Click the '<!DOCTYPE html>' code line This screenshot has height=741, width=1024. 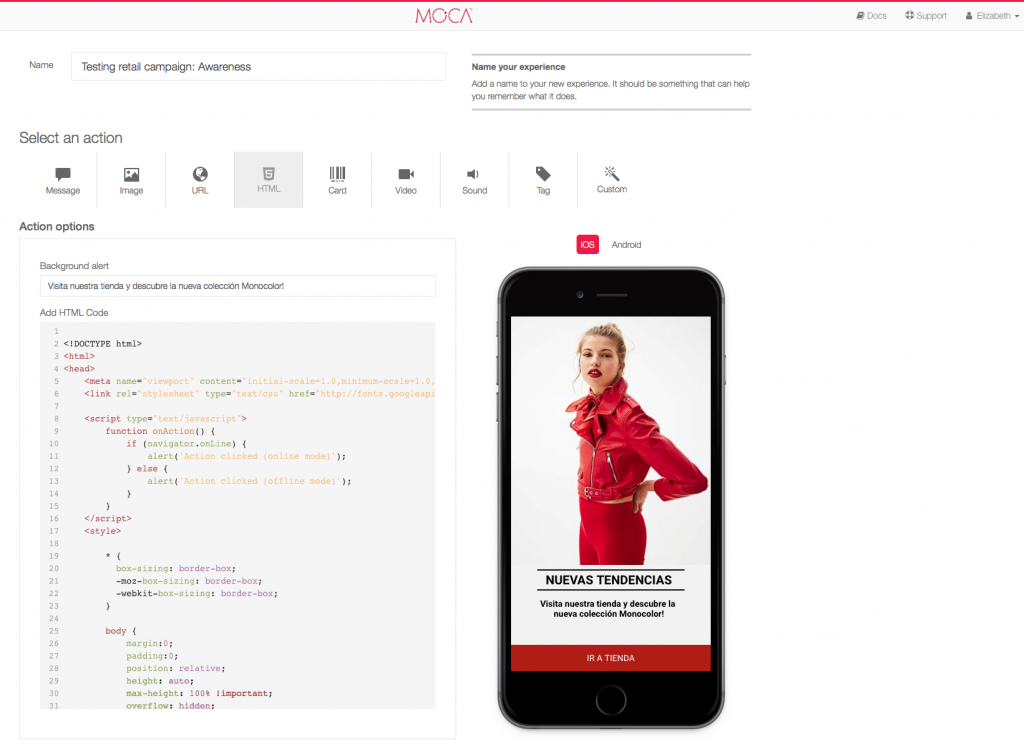(x=103, y=343)
